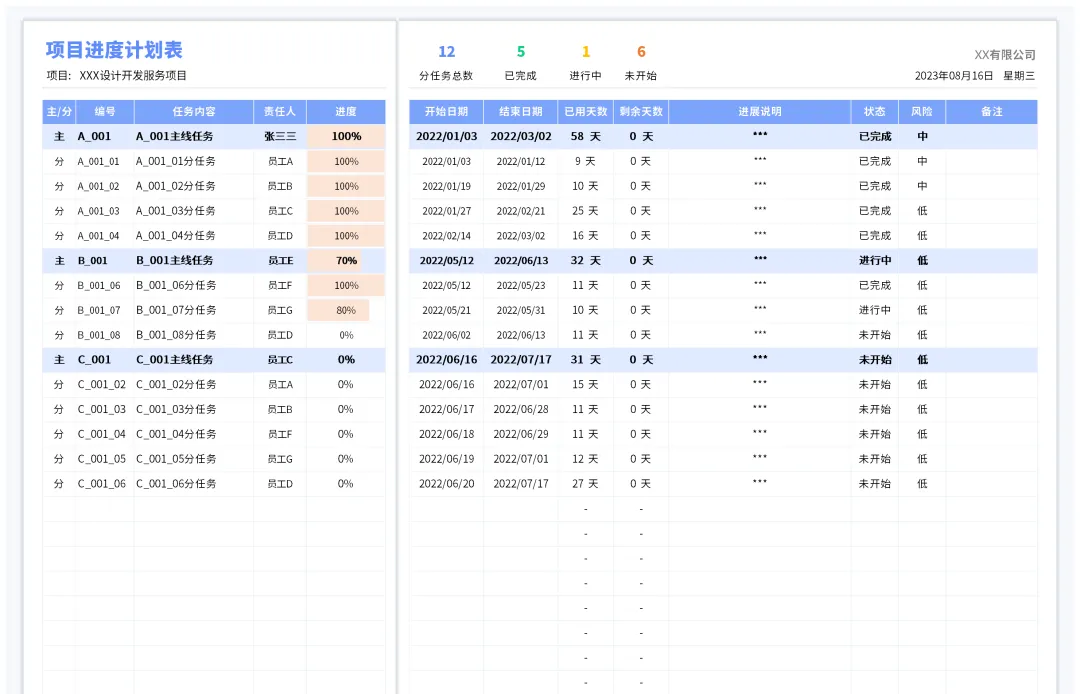Click end date 2022/06/29

[521, 434]
